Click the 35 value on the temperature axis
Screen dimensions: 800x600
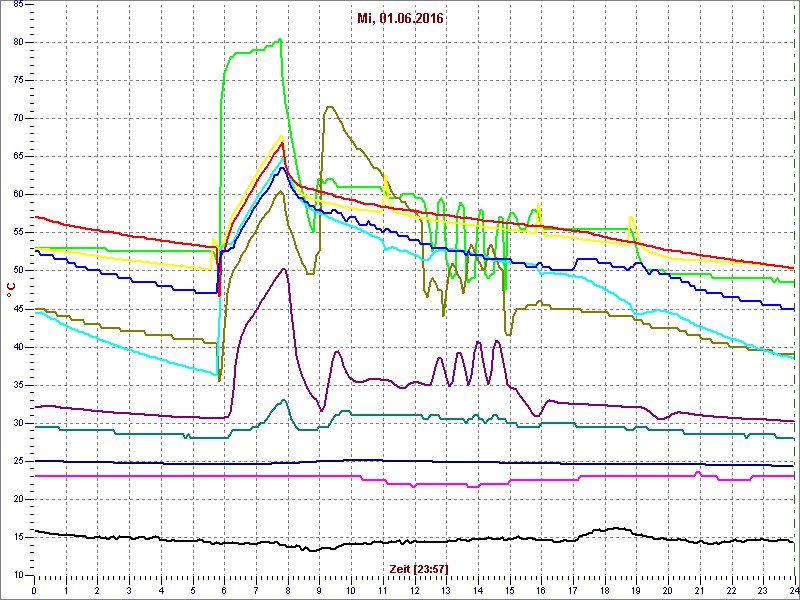(18, 385)
